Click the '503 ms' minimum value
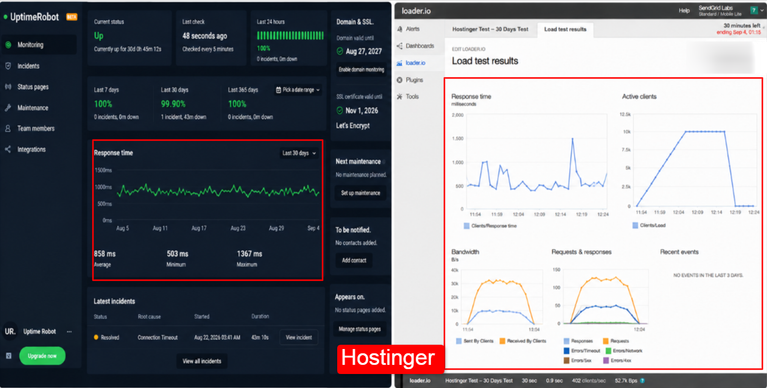Viewport: 767px width, 388px height. tap(178, 253)
